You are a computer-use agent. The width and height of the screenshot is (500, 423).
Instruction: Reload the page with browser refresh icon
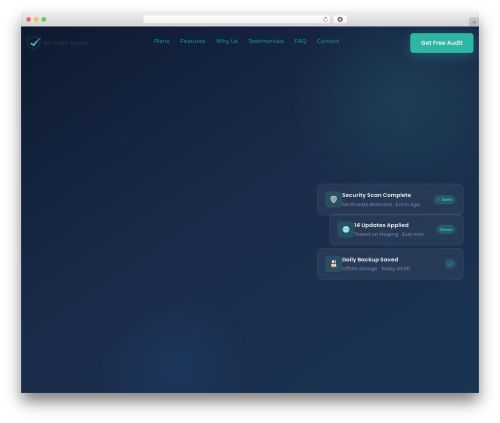coord(325,19)
